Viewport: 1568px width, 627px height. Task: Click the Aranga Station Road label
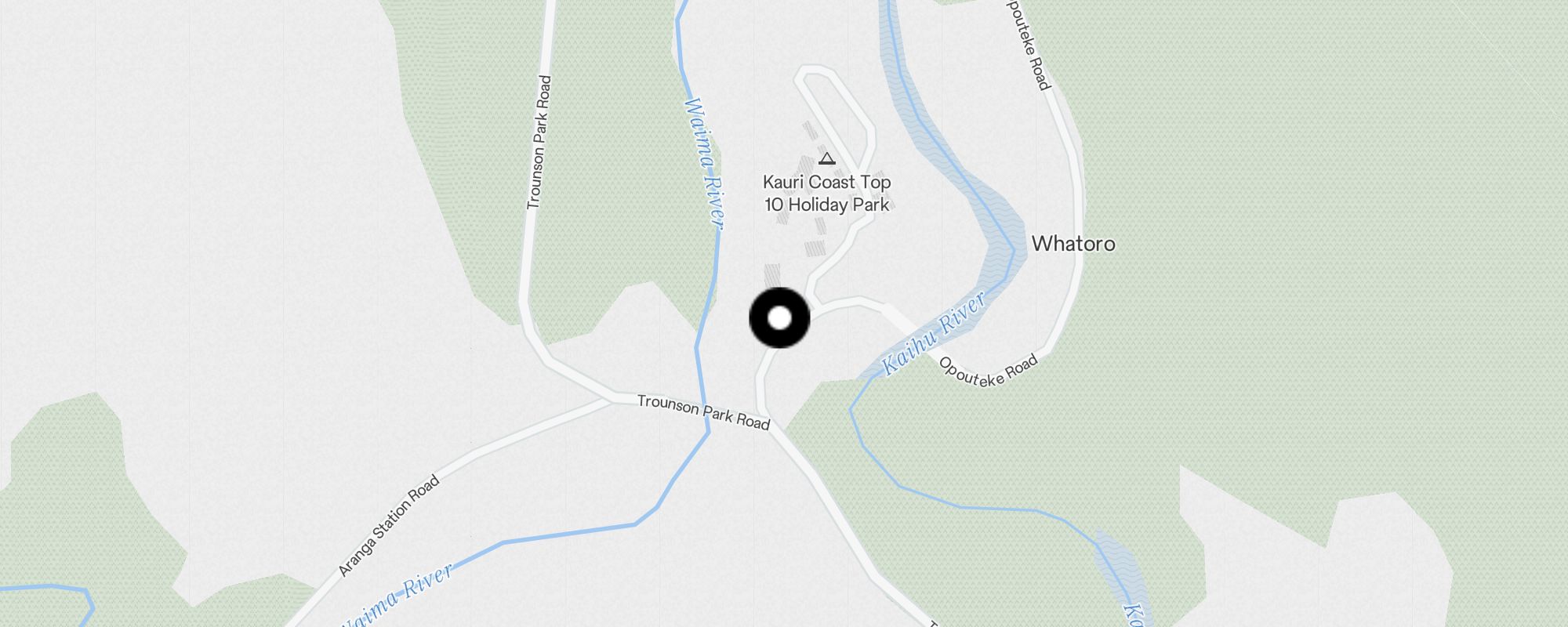(389, 526)
